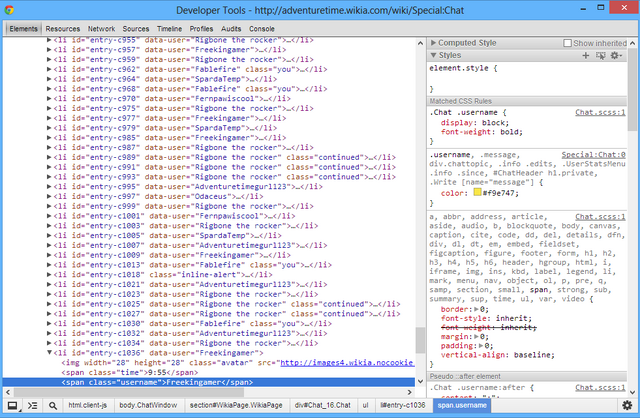Open DevTools settings gear at bottom right
The image size is (640, 418).
(627, 405)
